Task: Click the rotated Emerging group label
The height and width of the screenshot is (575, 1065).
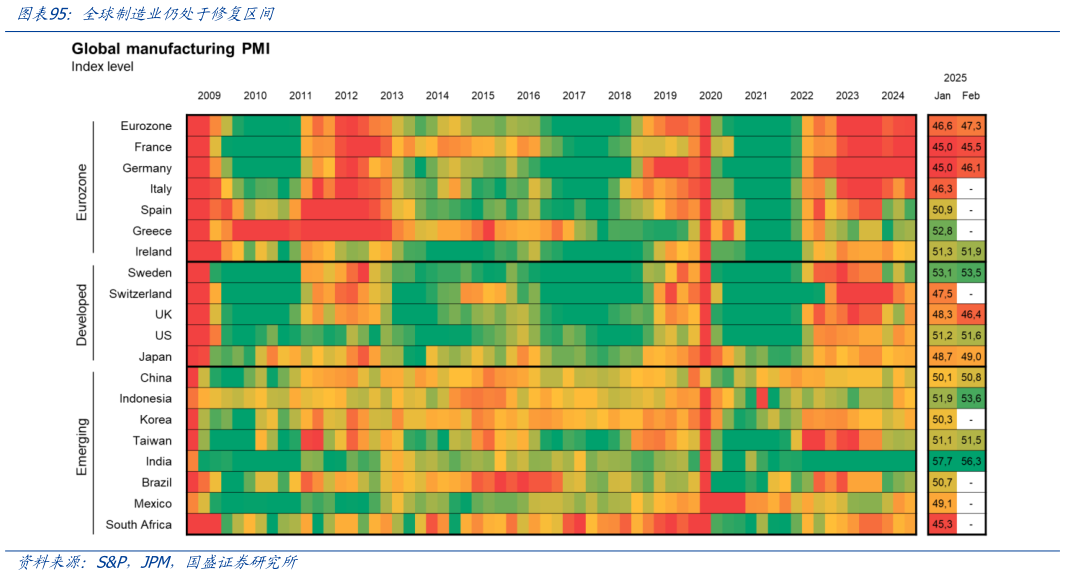Action: 82,447
